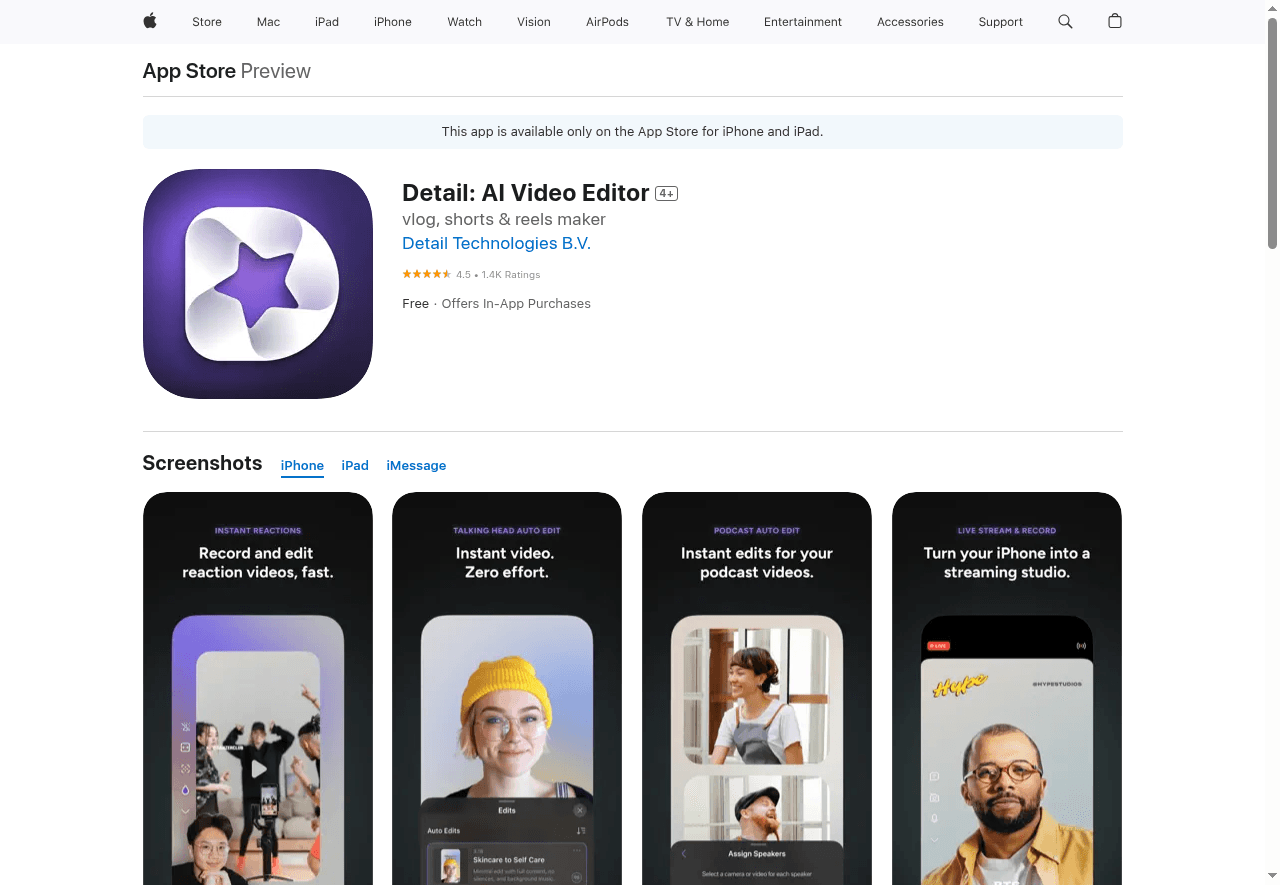Image resolution: width=1280 pixels, height=885 pixels.
Task: Click the camera icon in streaming studio screenshot
Action: coord(933,796)
